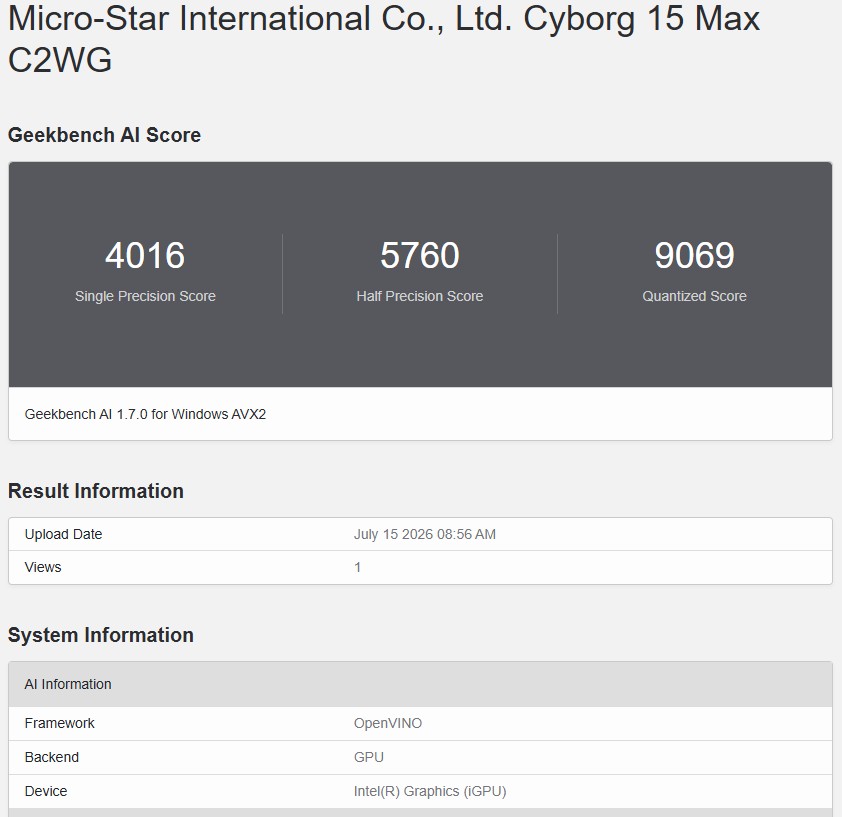Image resolution: width=842 pixels, height=817 pixels.
Task: Select the 5760 half precision value
Action: tap(420, 255)
